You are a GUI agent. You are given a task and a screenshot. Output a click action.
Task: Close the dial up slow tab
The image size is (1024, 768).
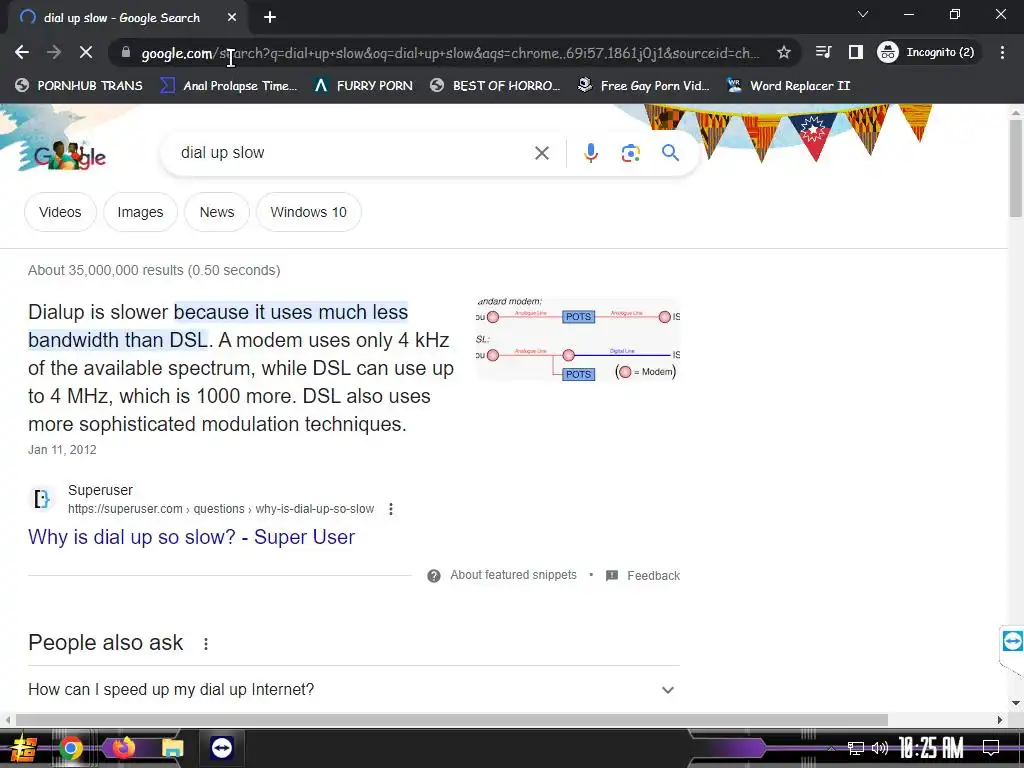pos(232,18)
